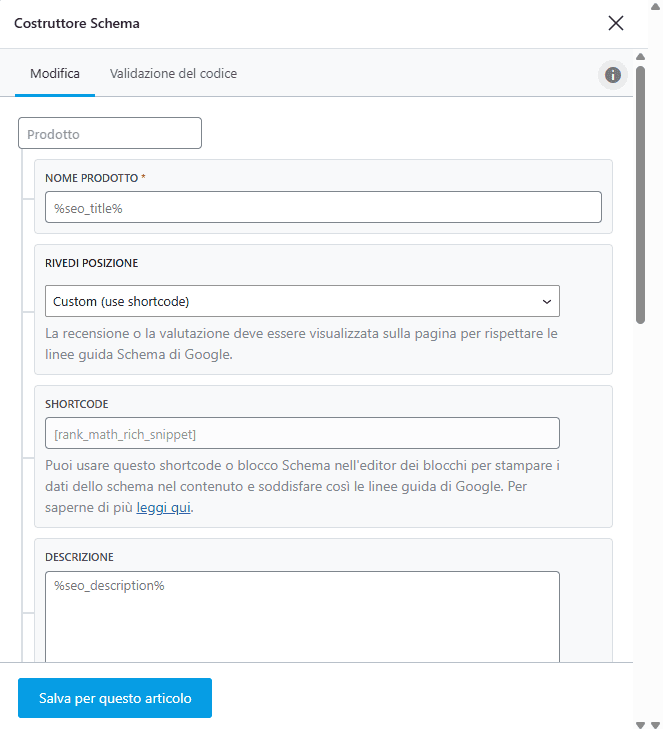Click the inner panel scrollbar's down arrow
This screenshot has height=729, width=663.
640,723
